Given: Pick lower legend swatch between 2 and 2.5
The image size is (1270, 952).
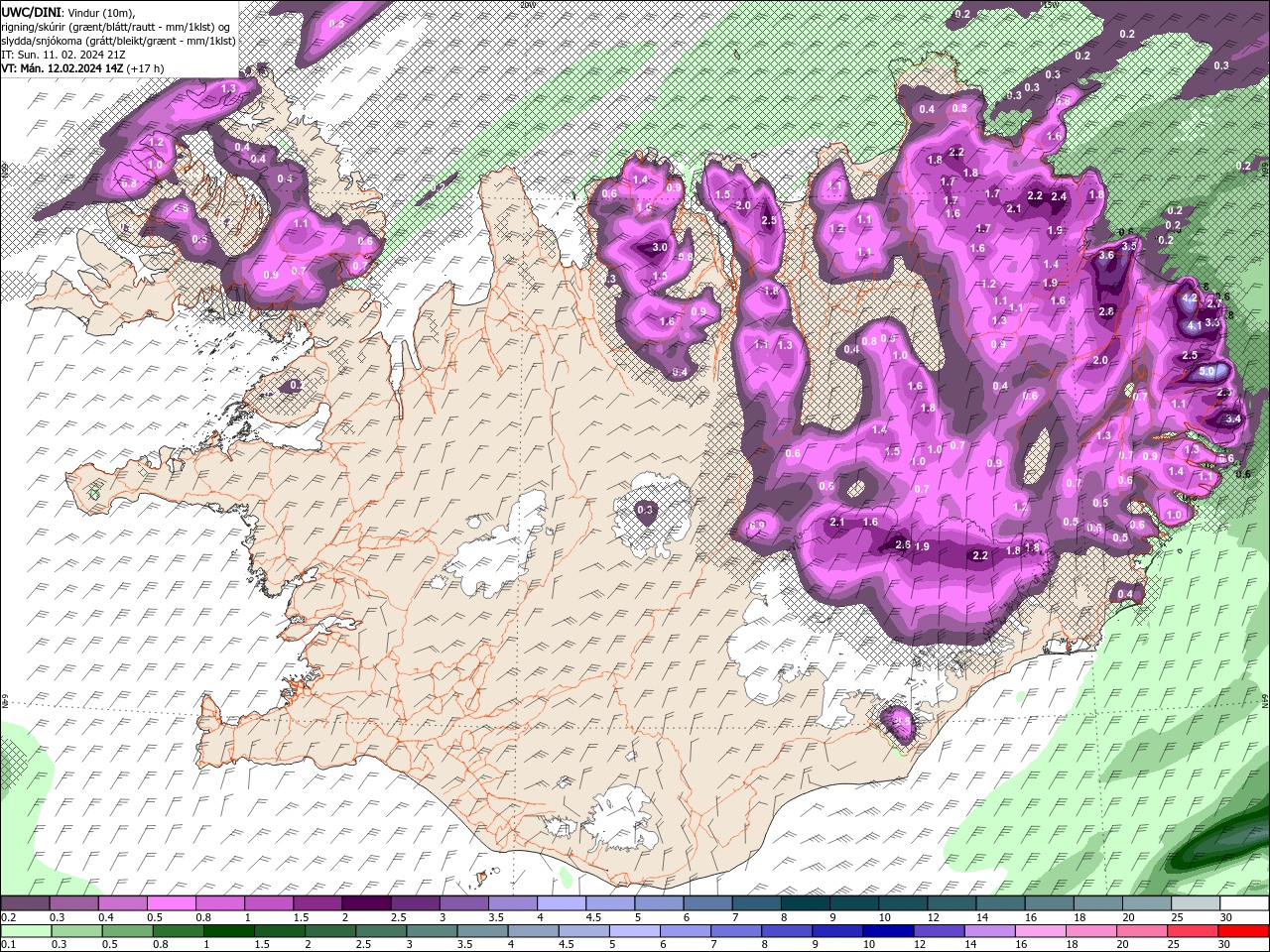Looking at the screenshot, I should tap(330, 931).
